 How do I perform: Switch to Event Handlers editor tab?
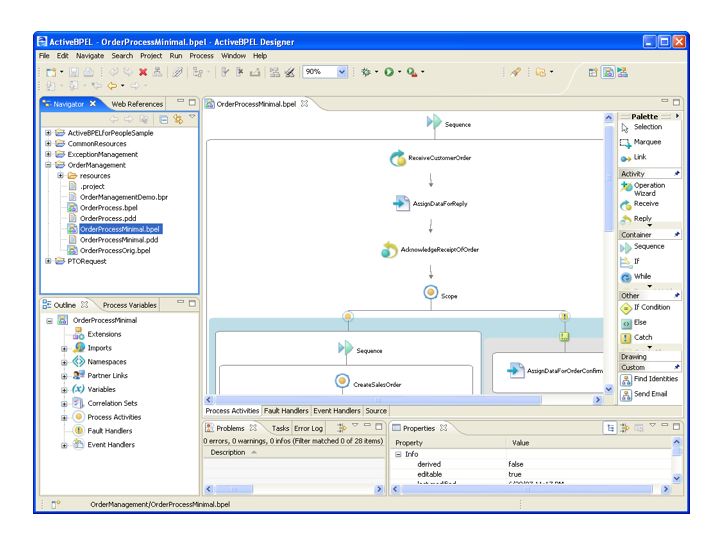337,411
